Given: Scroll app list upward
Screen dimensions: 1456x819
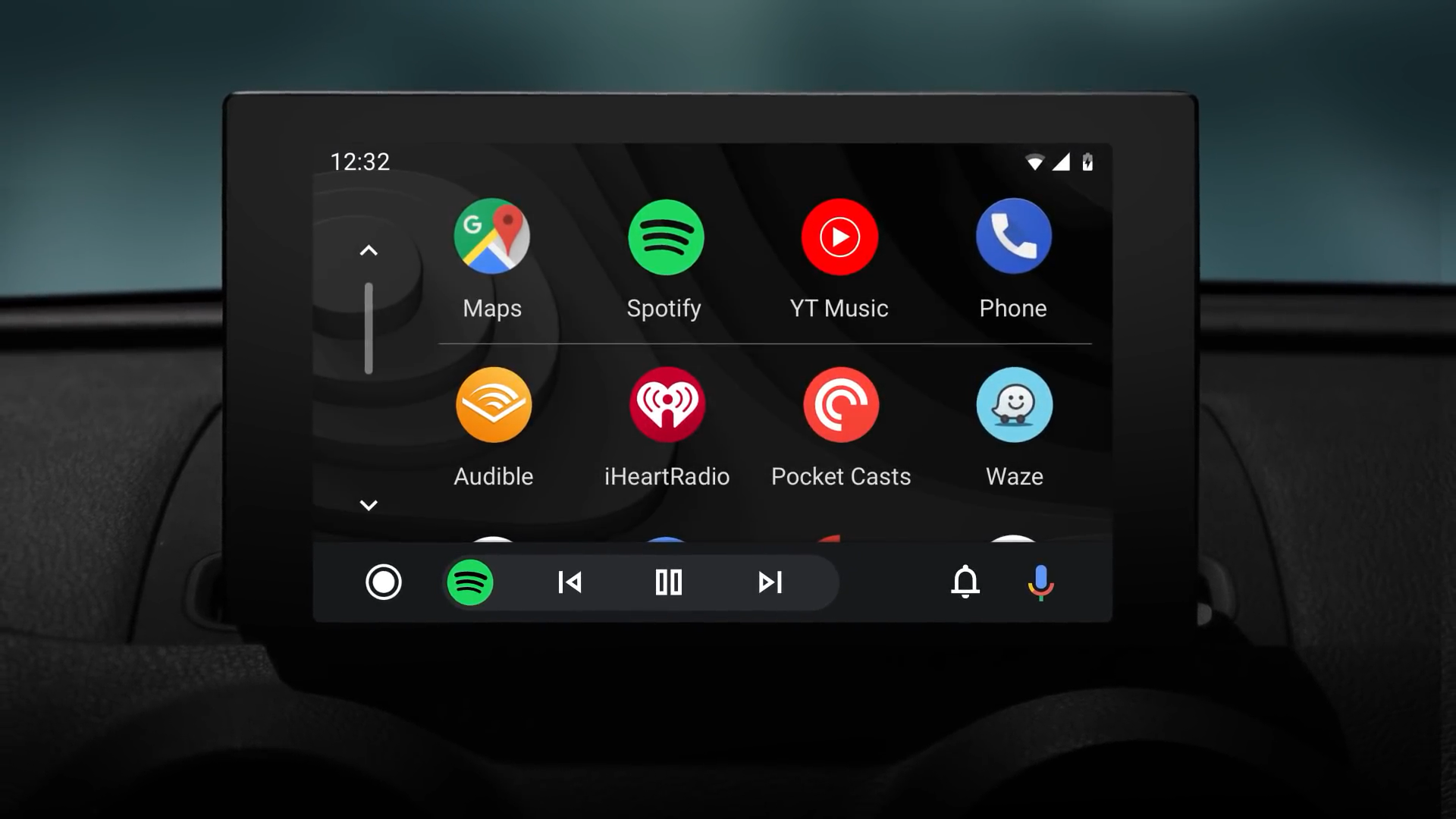Looking at the screenshot, I should coord(367,251).
